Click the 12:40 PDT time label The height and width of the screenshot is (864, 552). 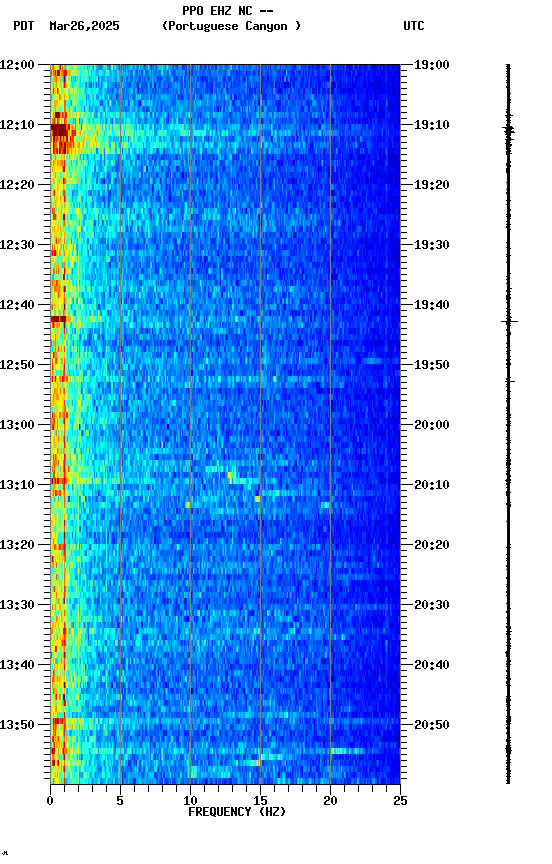[17, 305]
